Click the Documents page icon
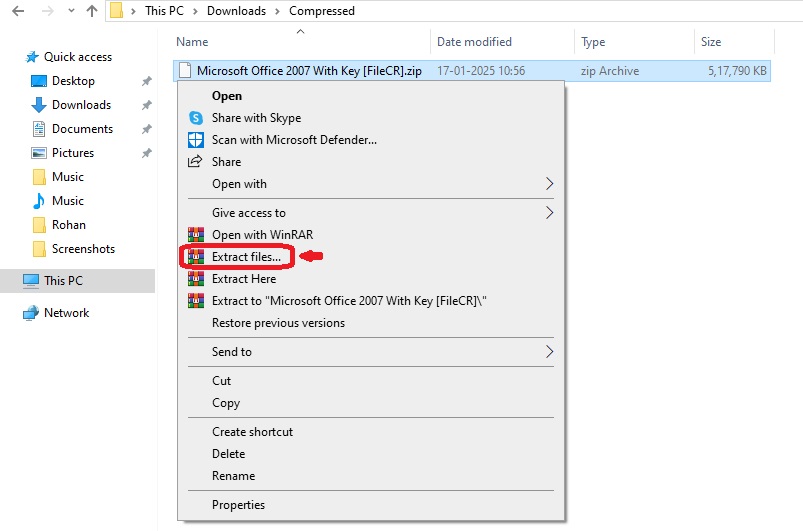Viewport: 803px width, 531px height. 39,129
